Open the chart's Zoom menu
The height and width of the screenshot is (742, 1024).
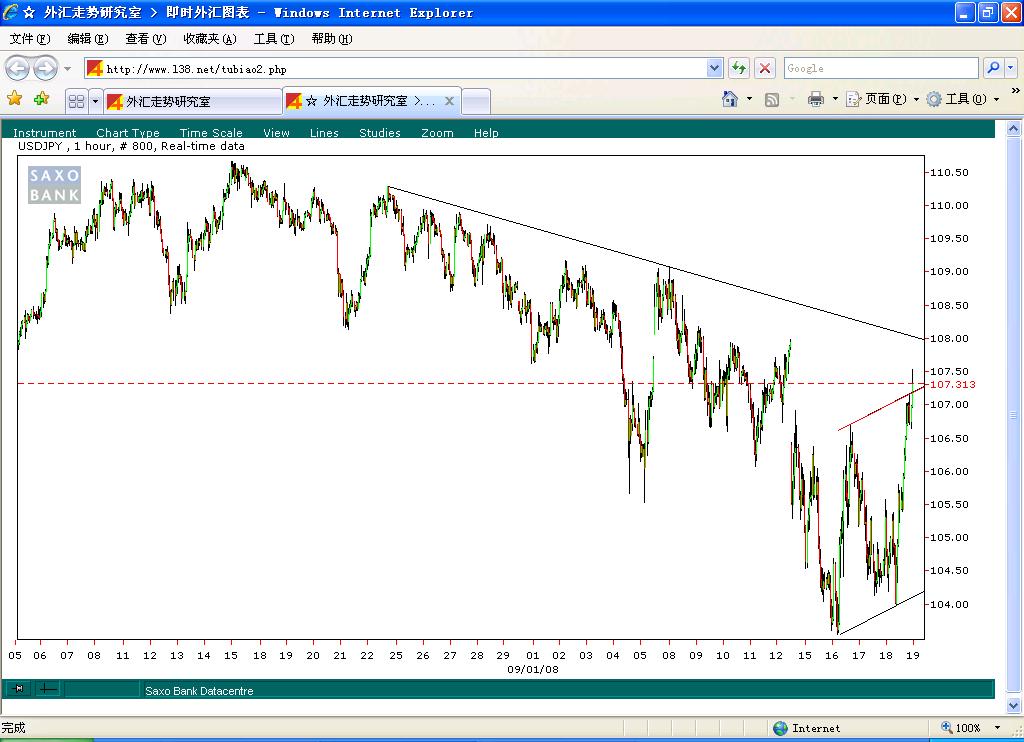(x=437, y=133)
